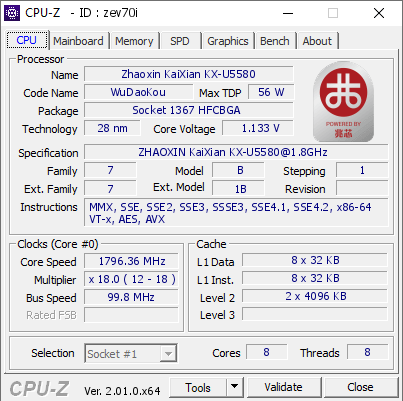
Task: Click the Family value 7
Action: click(110, 170)
